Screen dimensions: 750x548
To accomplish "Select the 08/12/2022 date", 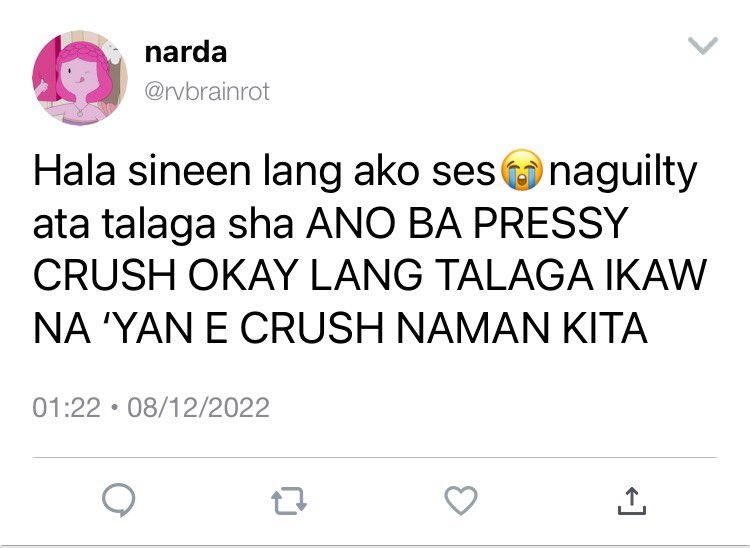I will 199,407.
